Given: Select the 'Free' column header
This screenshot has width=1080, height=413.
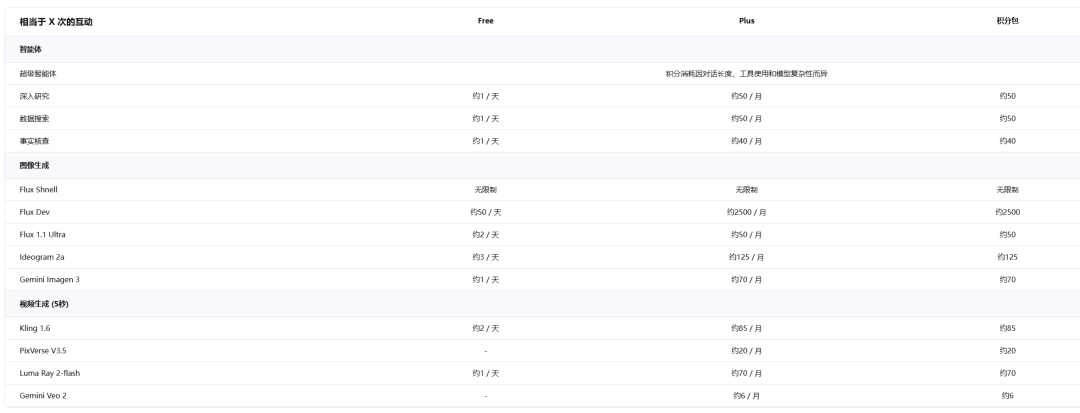Looking at the screenshot, I should 486,21.
